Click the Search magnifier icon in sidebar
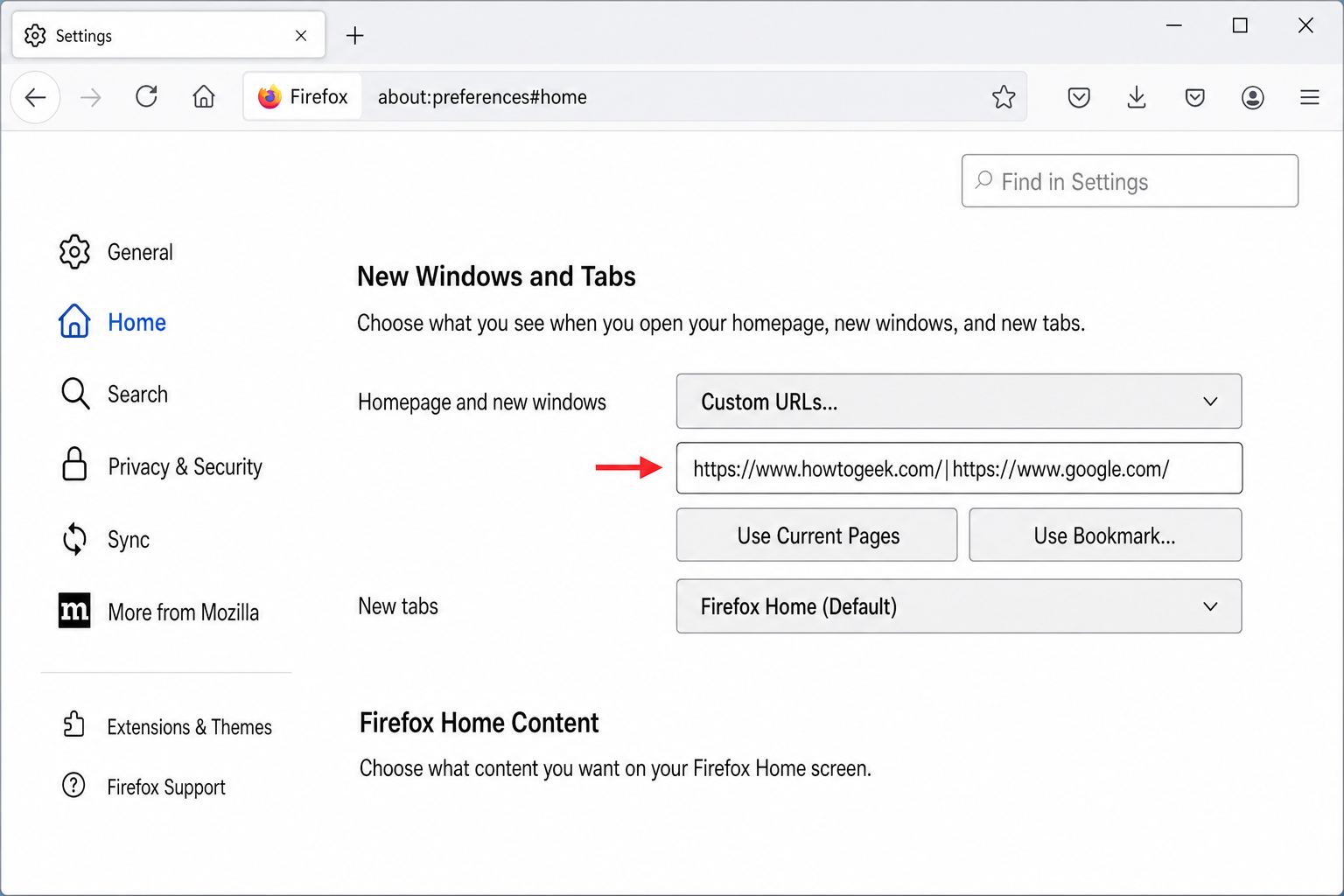The height and width of the screenshot is (896, 1344). click(x=75, y=394)
